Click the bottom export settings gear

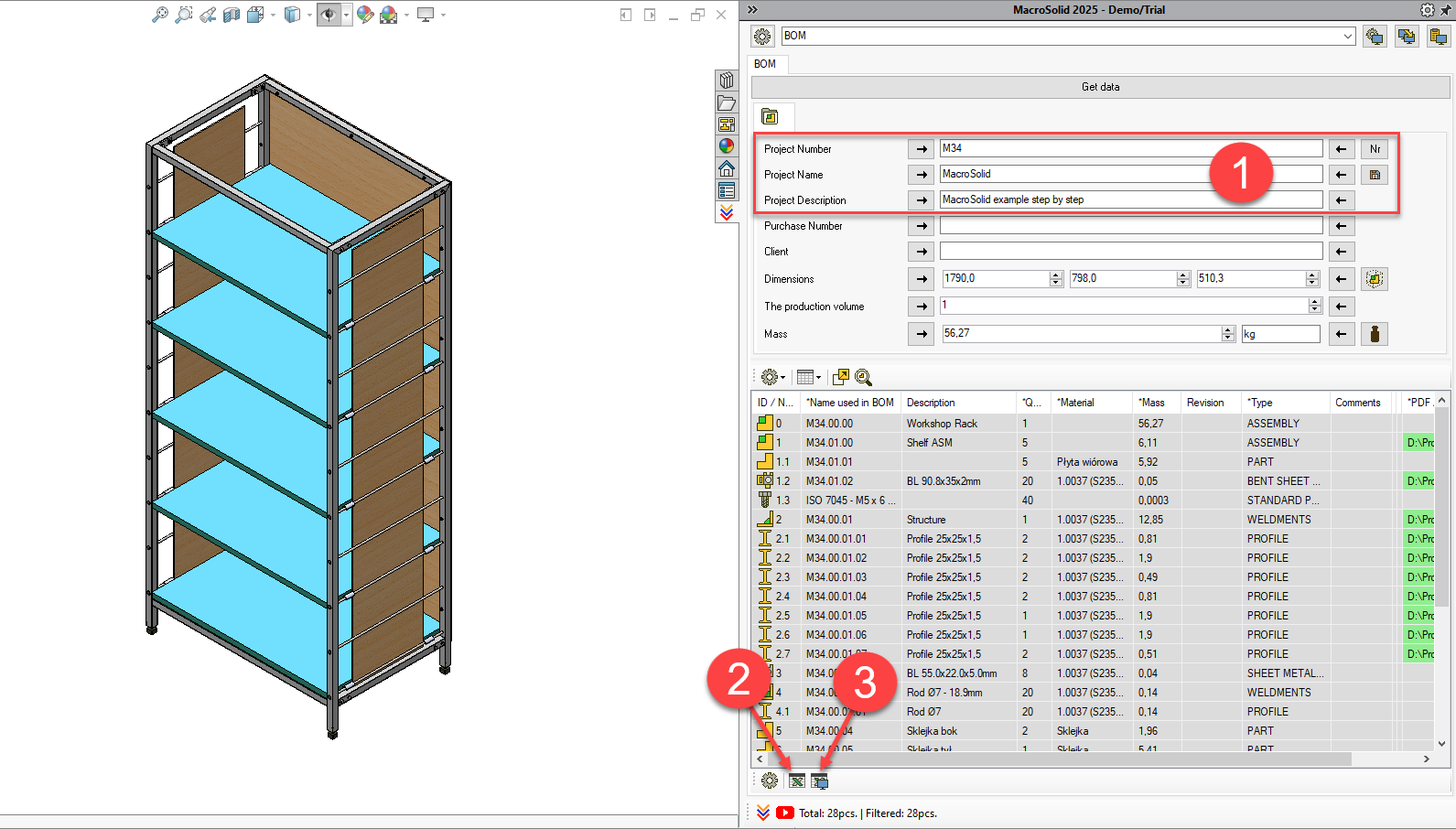[770, 781]
